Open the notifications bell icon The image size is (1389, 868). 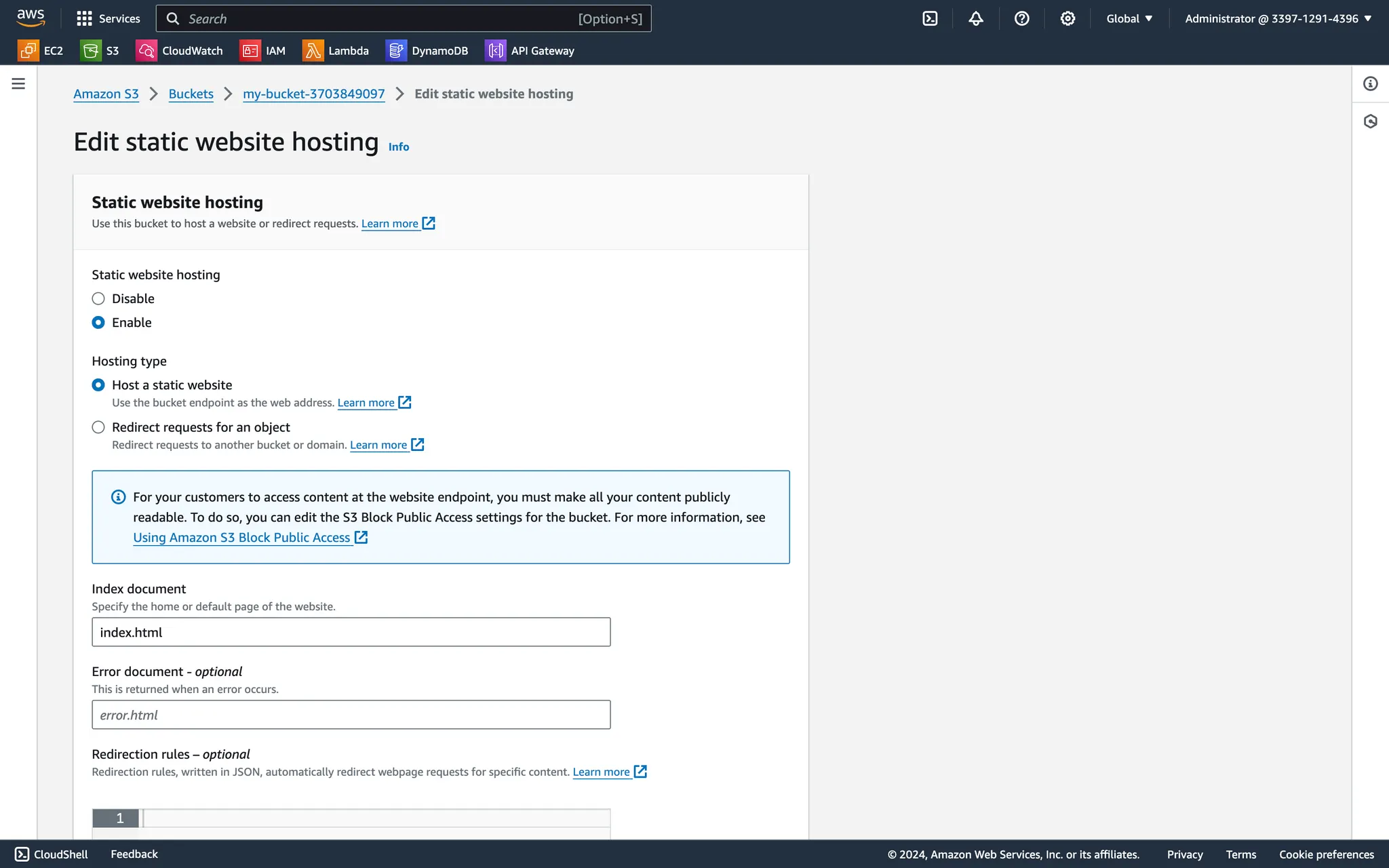point(975,19)
